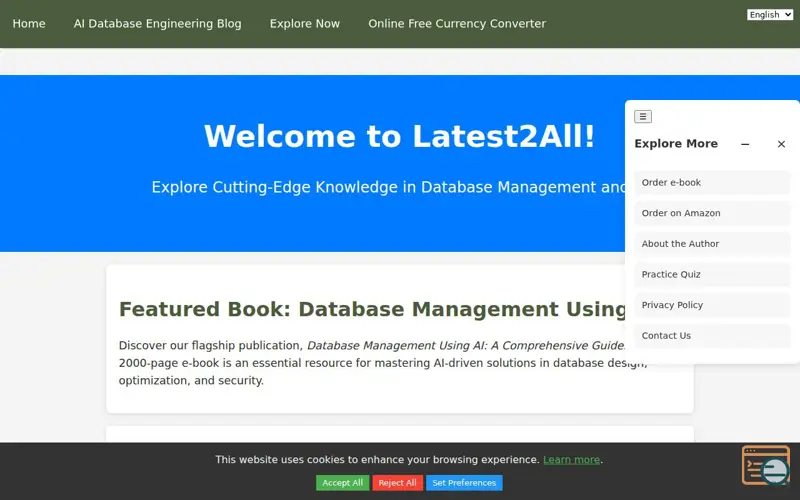Screen dimensions: 800x500
Task: View the Privacy Policy link
Action: click(712, 305)
